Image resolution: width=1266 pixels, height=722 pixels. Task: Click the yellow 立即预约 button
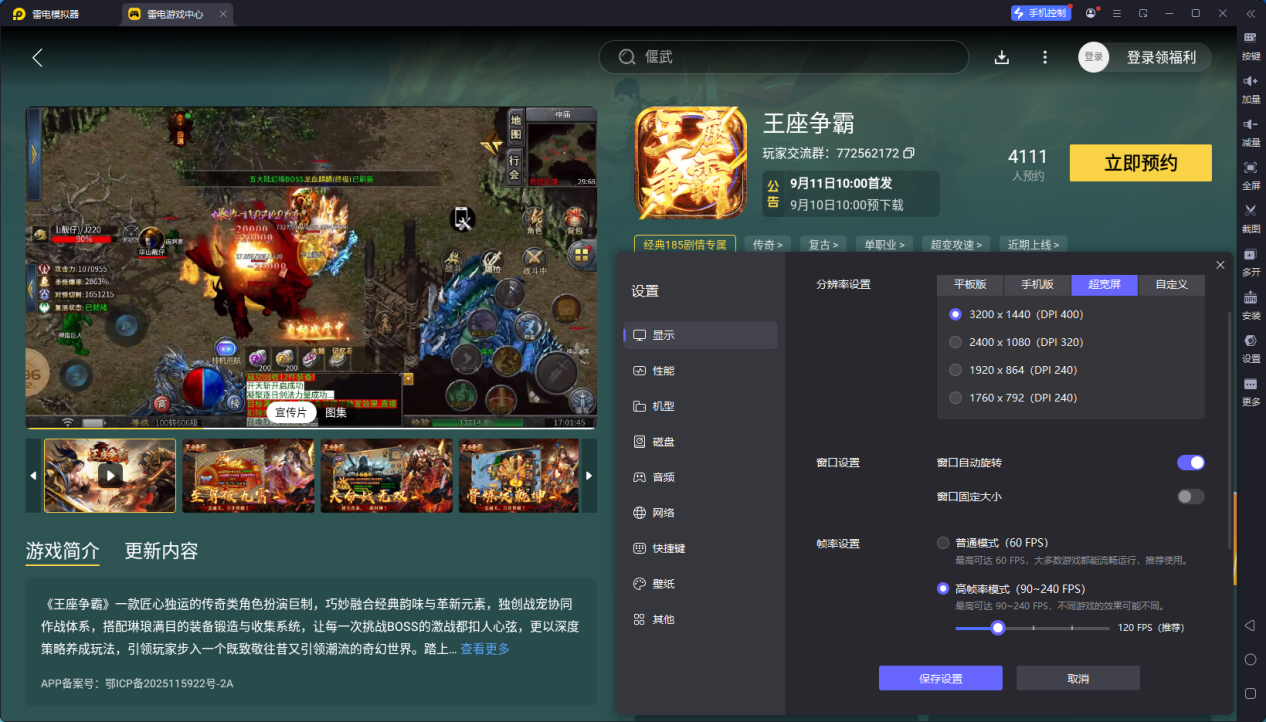1141,163
